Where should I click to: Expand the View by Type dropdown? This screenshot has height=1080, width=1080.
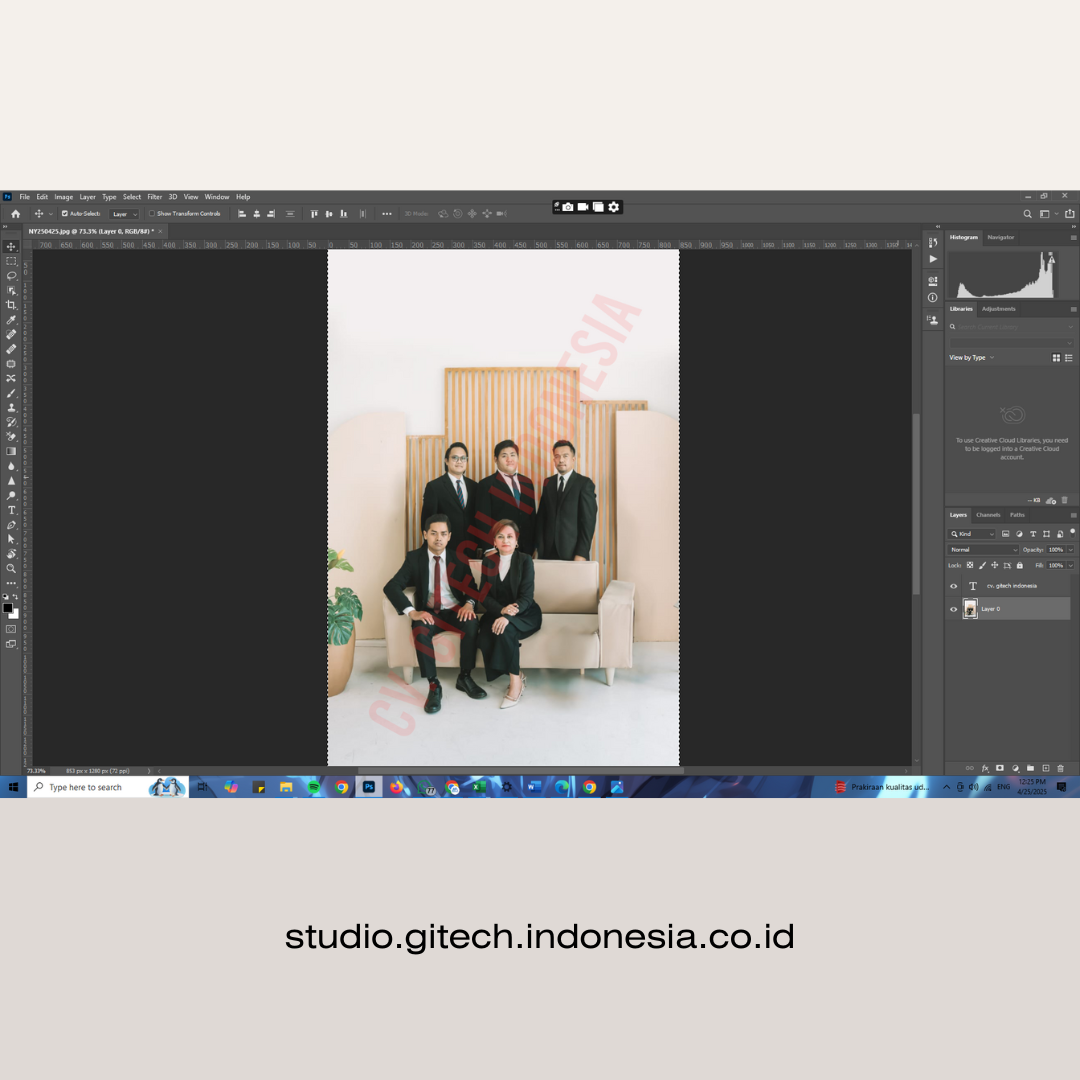[x=971, y=358]
